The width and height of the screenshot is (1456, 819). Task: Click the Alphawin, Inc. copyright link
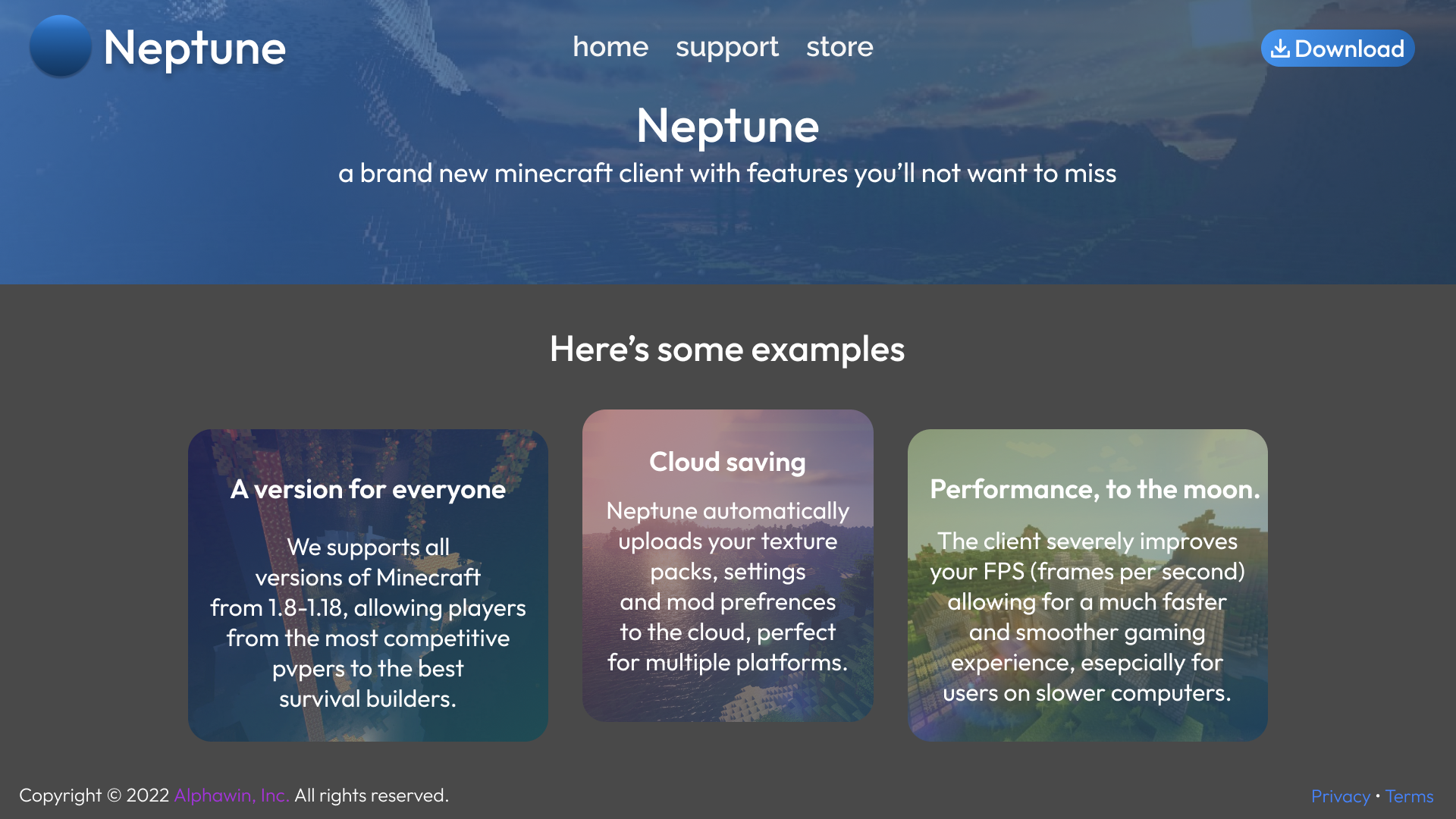coord(231,796)
